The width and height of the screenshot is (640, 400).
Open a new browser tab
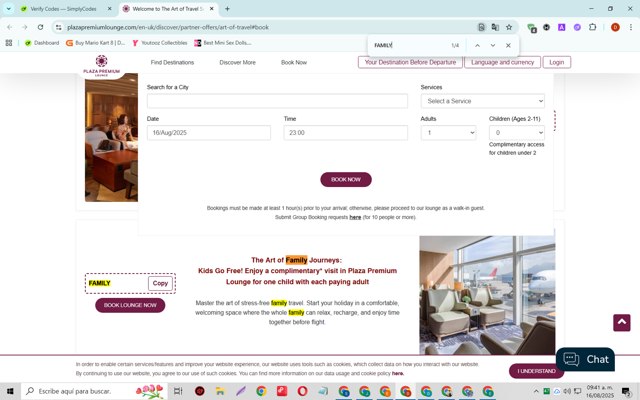227,9
